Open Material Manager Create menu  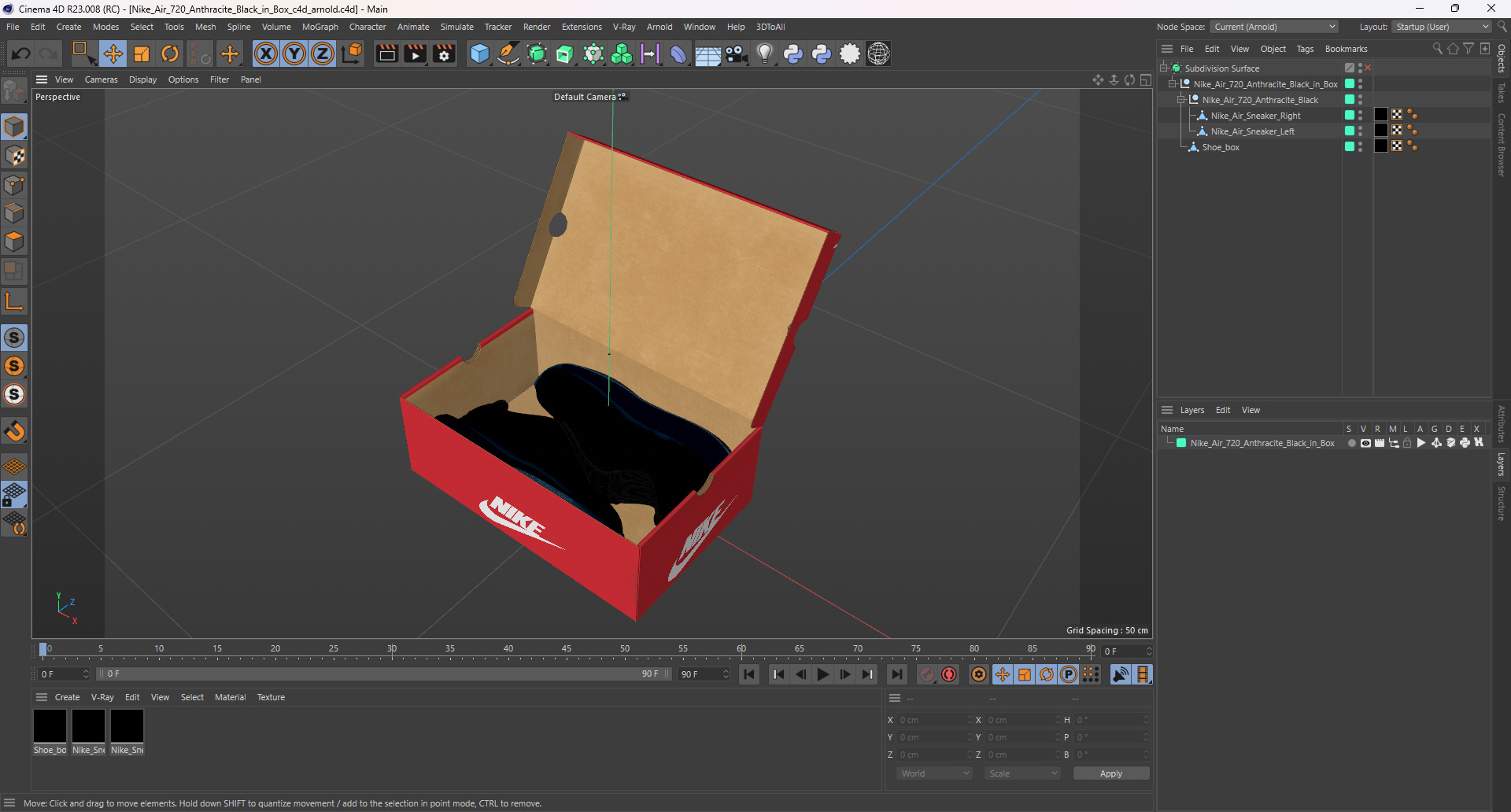pyautogui.click(x=67, y=697)
